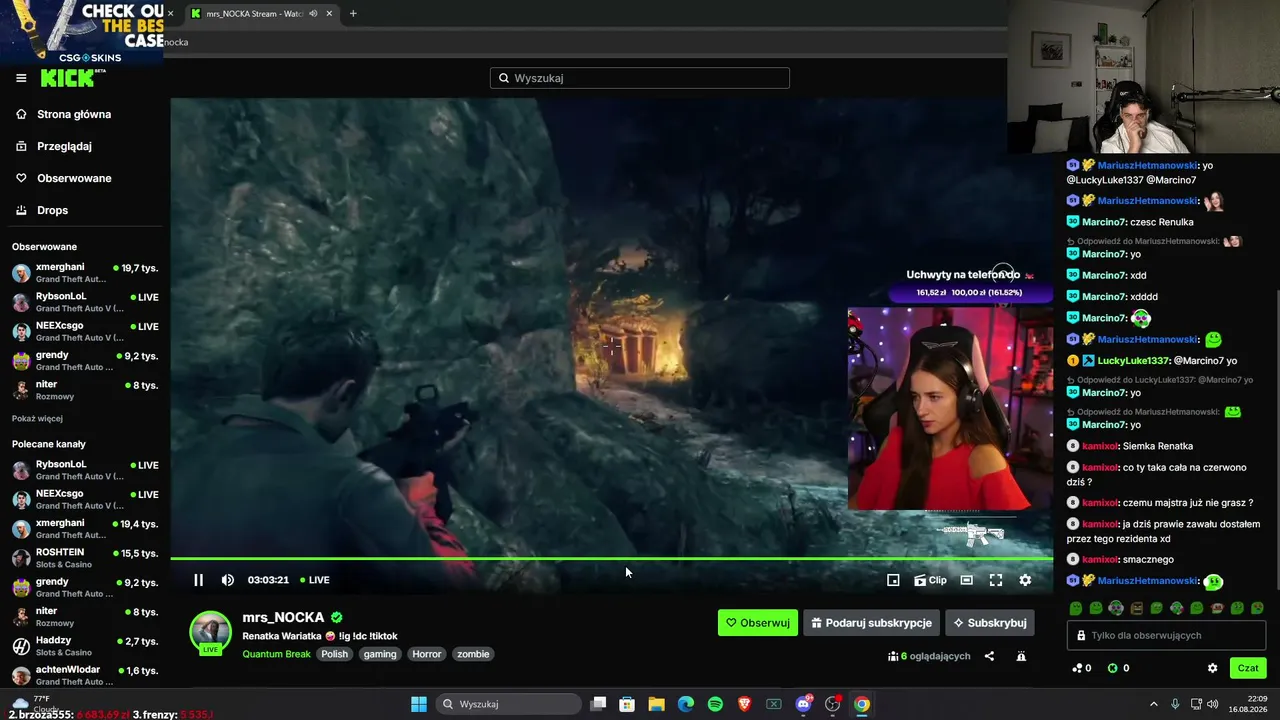Viewport: 1280px width, 720px height.
Task: Pause the mrs_NOCKA stream playback
Action: point(198,580)
